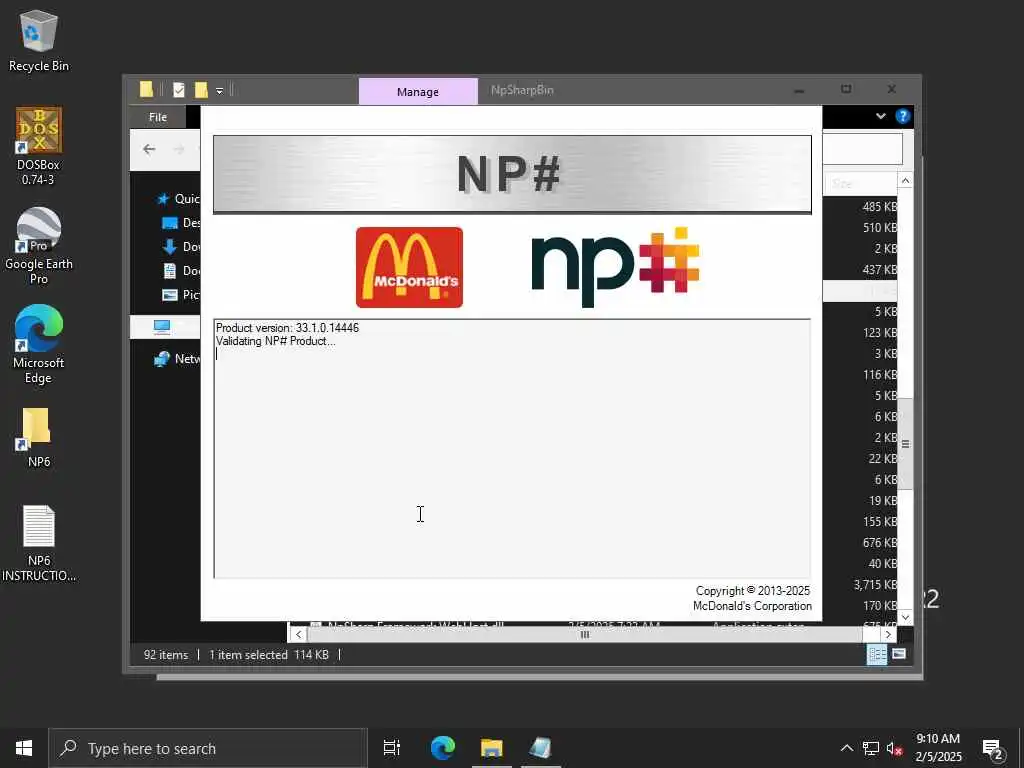
Task: Open the notification center icon
Action: coord(993,749)
